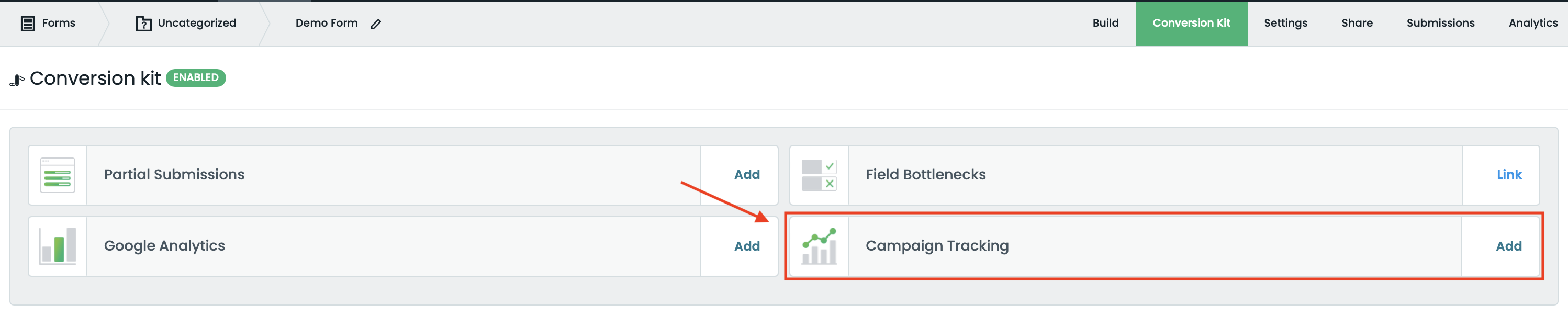Add the Partial Submissions feature
Image resolution: width=1568 pixels, height=316 pixels.
pyautogui.click(x=747, y=175)
